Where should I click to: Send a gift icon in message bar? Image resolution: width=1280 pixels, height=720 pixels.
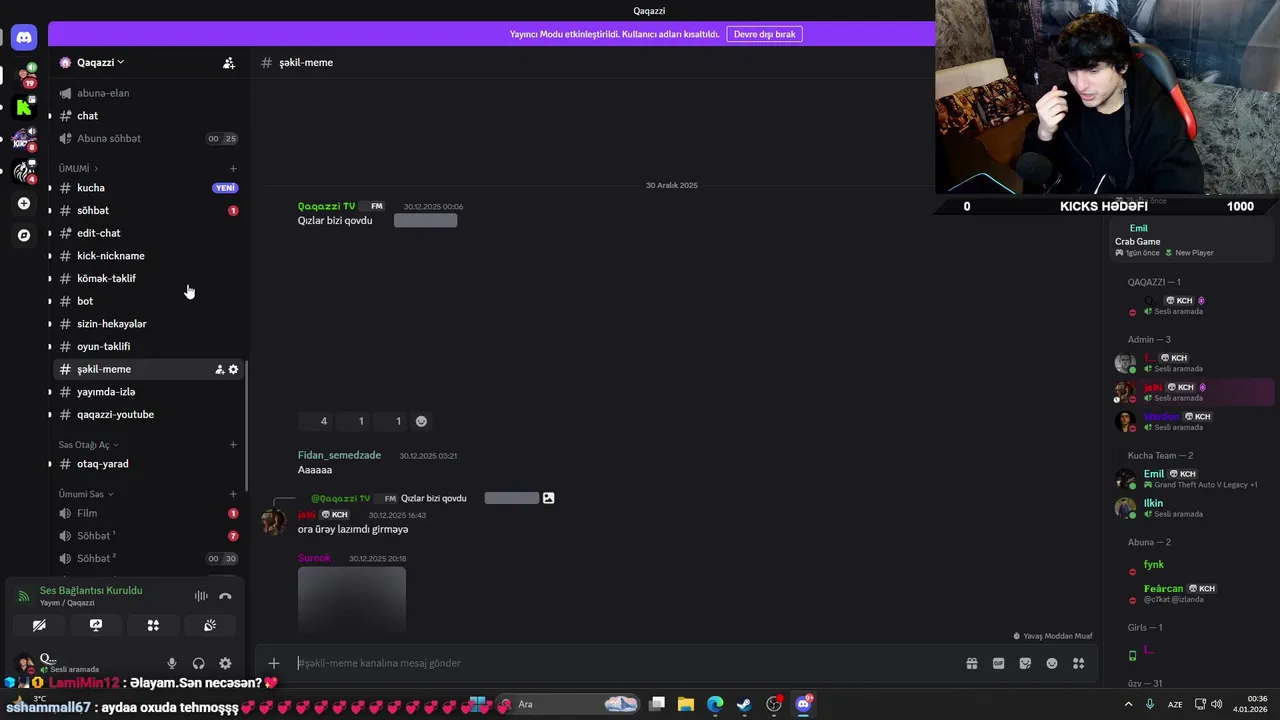(x=972, y=663)
